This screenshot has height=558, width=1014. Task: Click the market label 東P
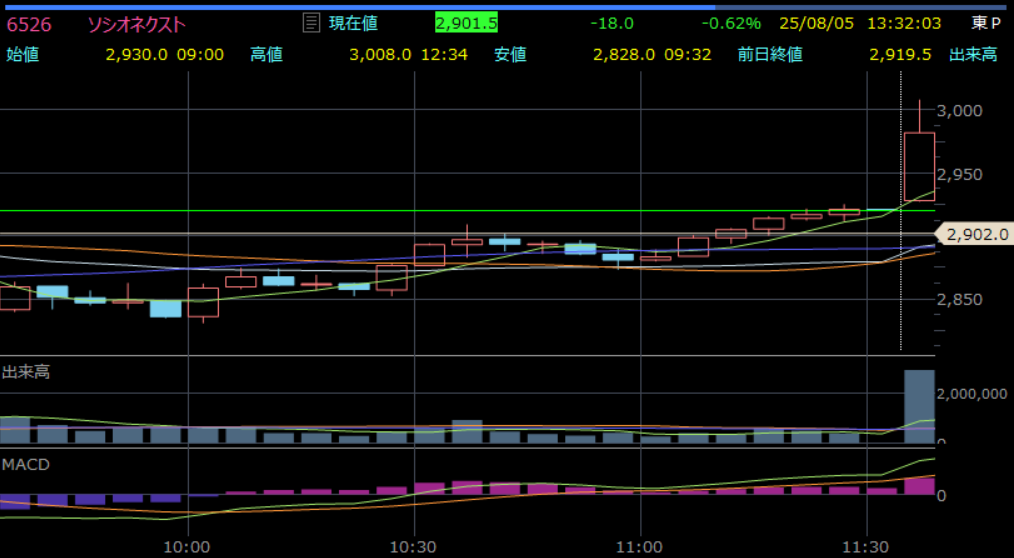click(986, 24)
